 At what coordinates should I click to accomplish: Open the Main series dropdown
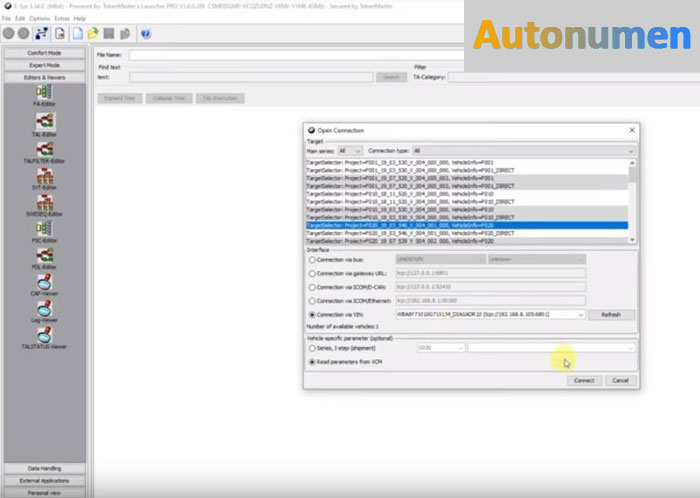pos(350,151)
